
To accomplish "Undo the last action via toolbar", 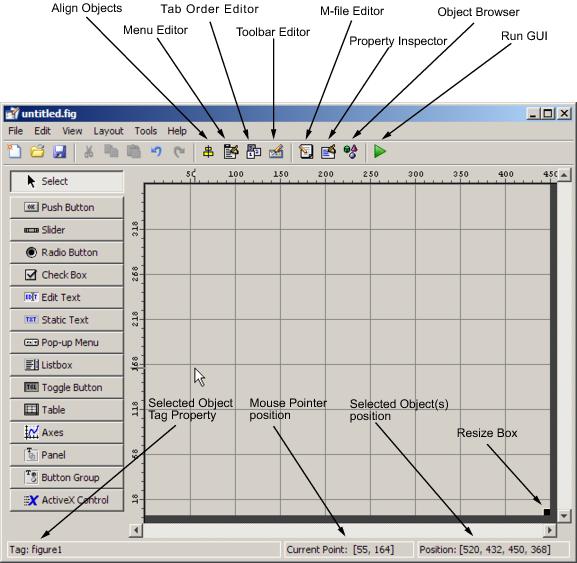I will pyautogui.click(x=156, y=151).
